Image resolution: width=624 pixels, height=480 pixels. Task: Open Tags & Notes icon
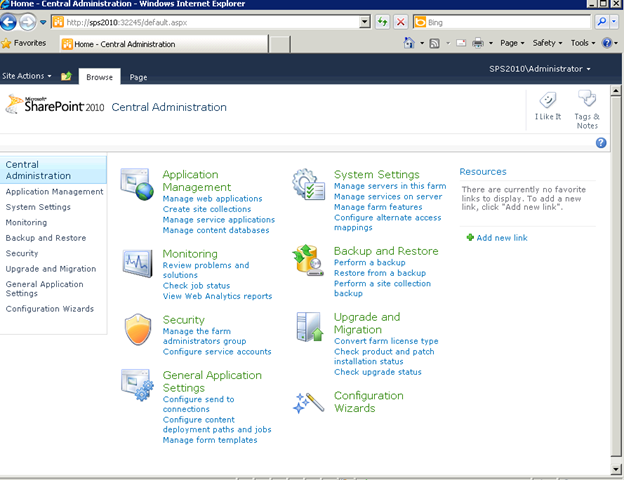587,100
